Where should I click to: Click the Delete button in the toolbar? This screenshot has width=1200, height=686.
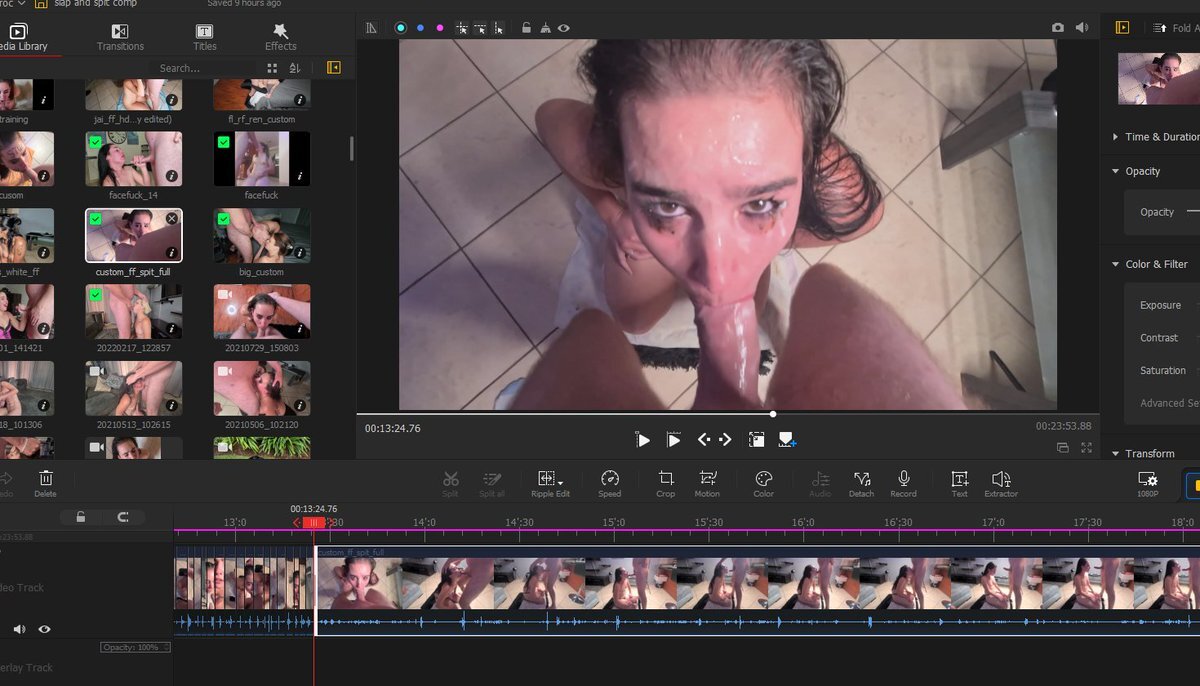(x=46, y=481)
